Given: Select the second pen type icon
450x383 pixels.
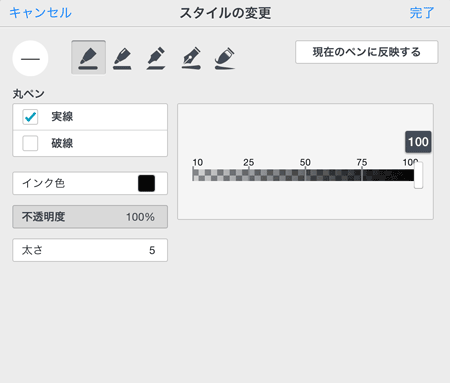Looking at the screenshot, I should 122,58.
